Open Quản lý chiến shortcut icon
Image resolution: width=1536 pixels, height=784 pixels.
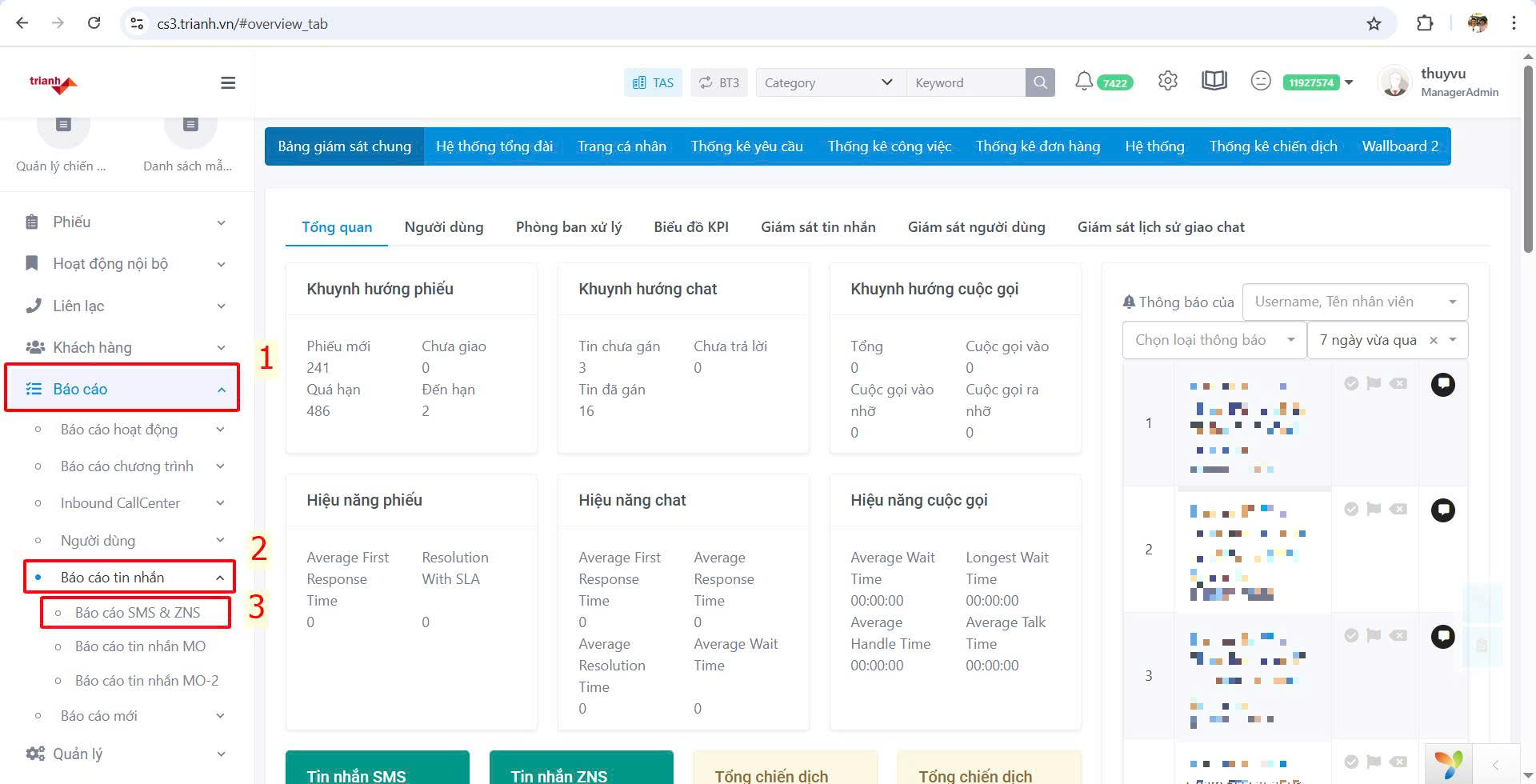(x=63, y=126)
